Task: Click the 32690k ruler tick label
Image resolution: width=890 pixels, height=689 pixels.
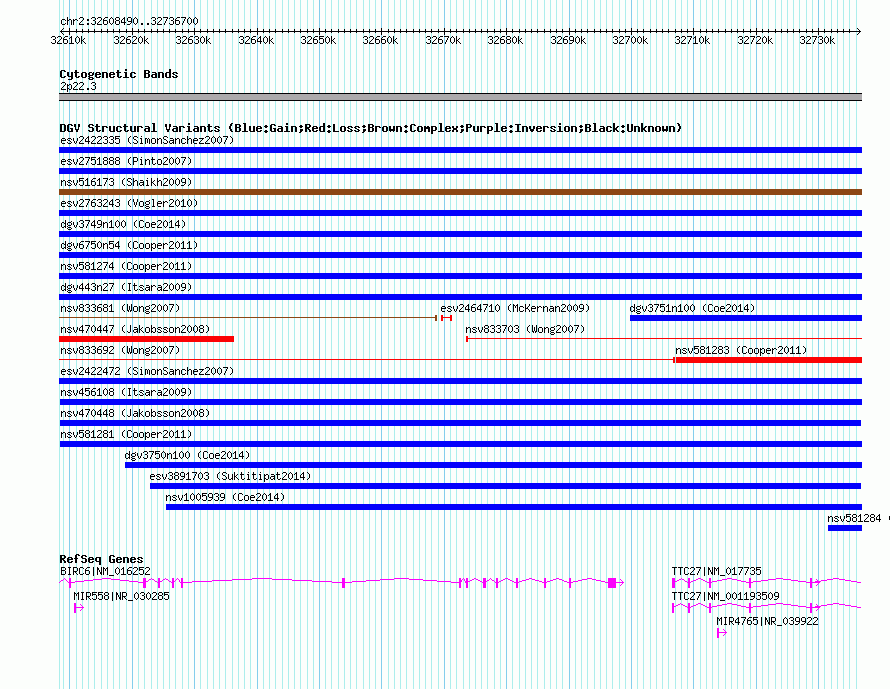Action: click(568, 40)
